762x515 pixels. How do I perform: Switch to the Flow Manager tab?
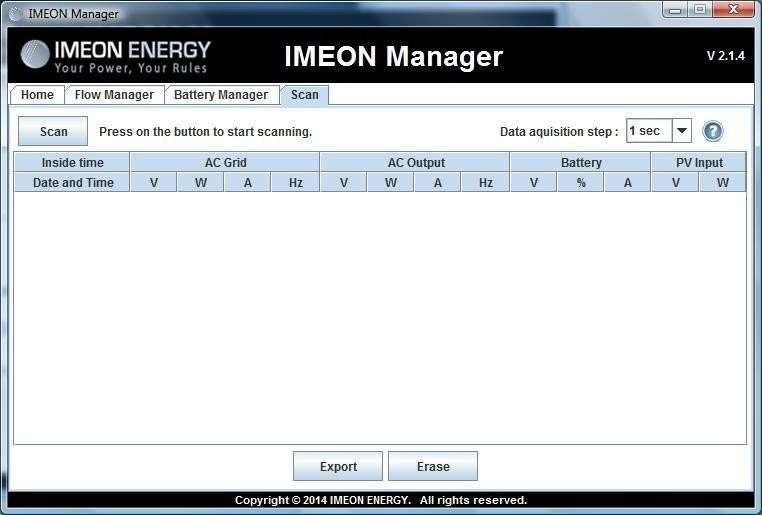pyautogui.click(x=114, y=95)
